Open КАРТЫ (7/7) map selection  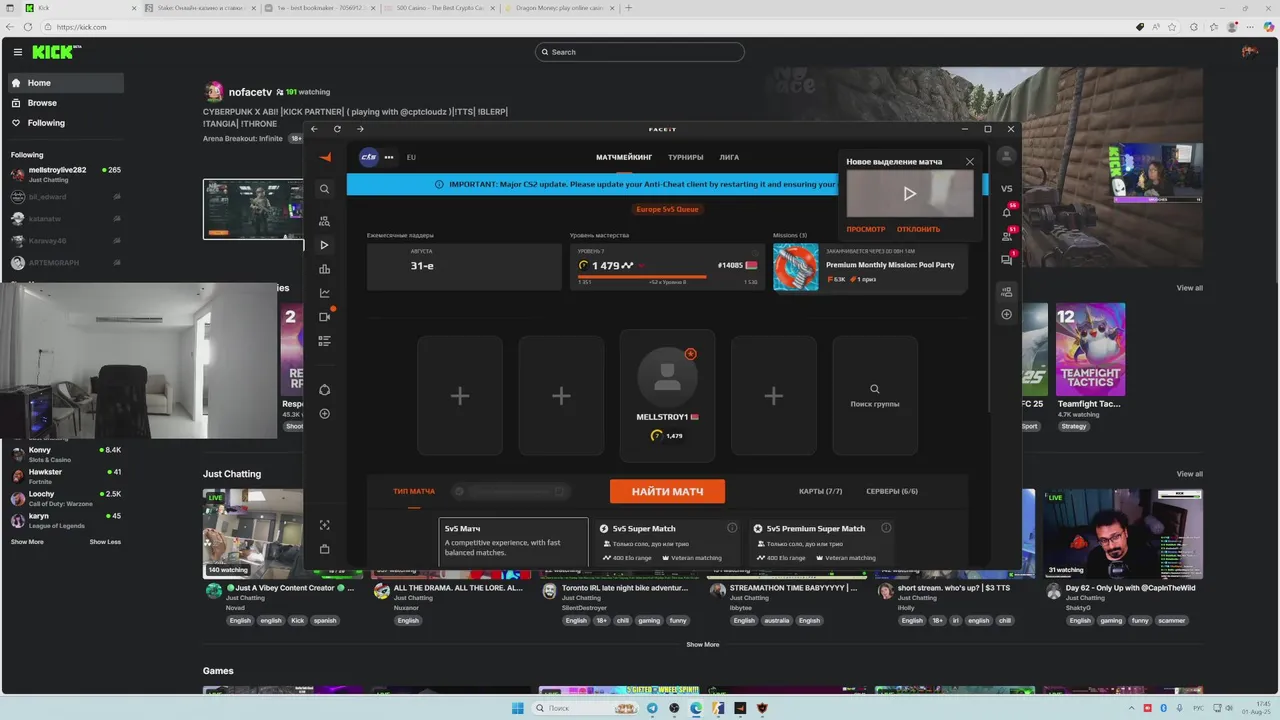(x=821, y=491)
